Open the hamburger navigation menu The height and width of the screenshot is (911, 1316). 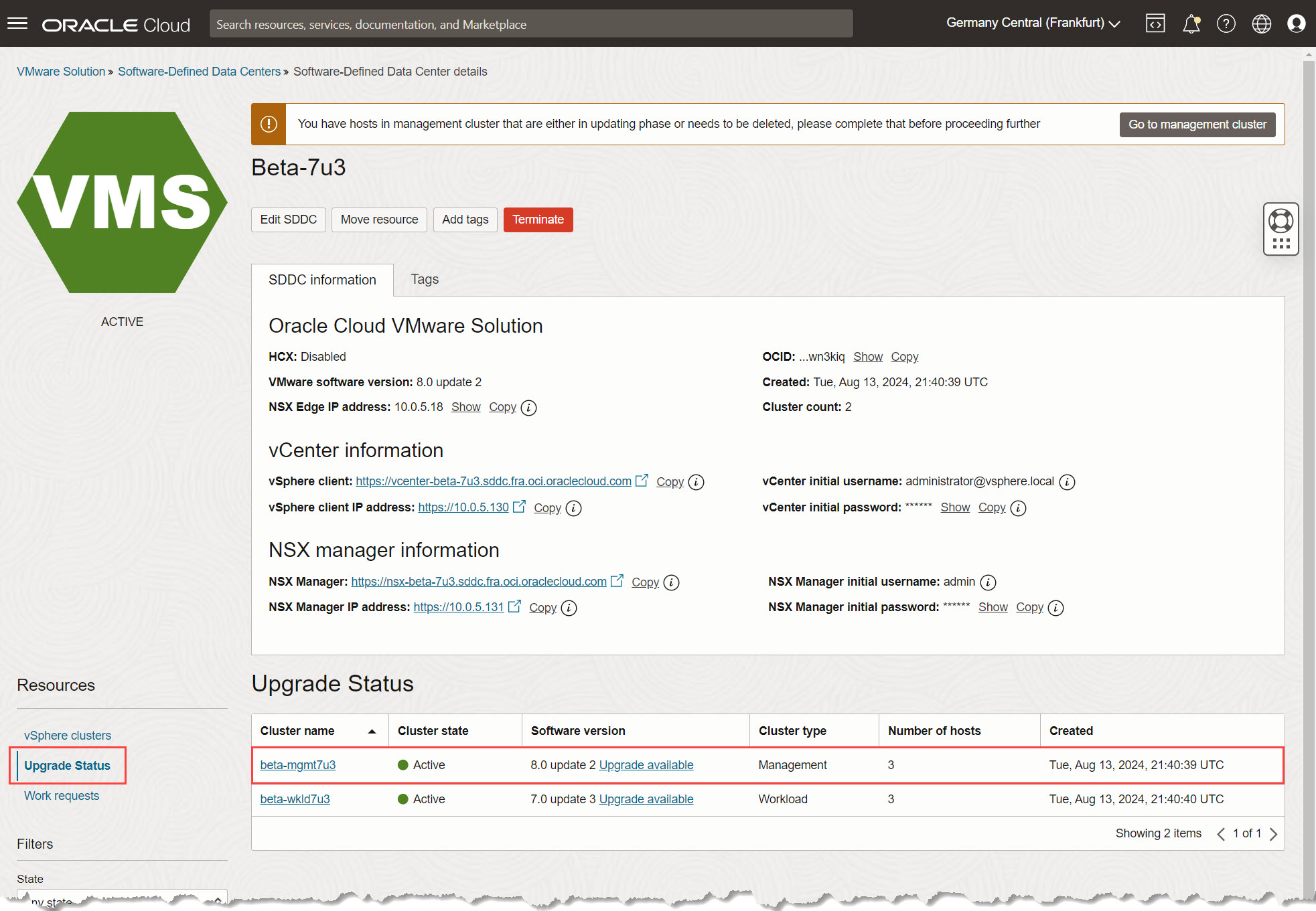click(17, 24)
